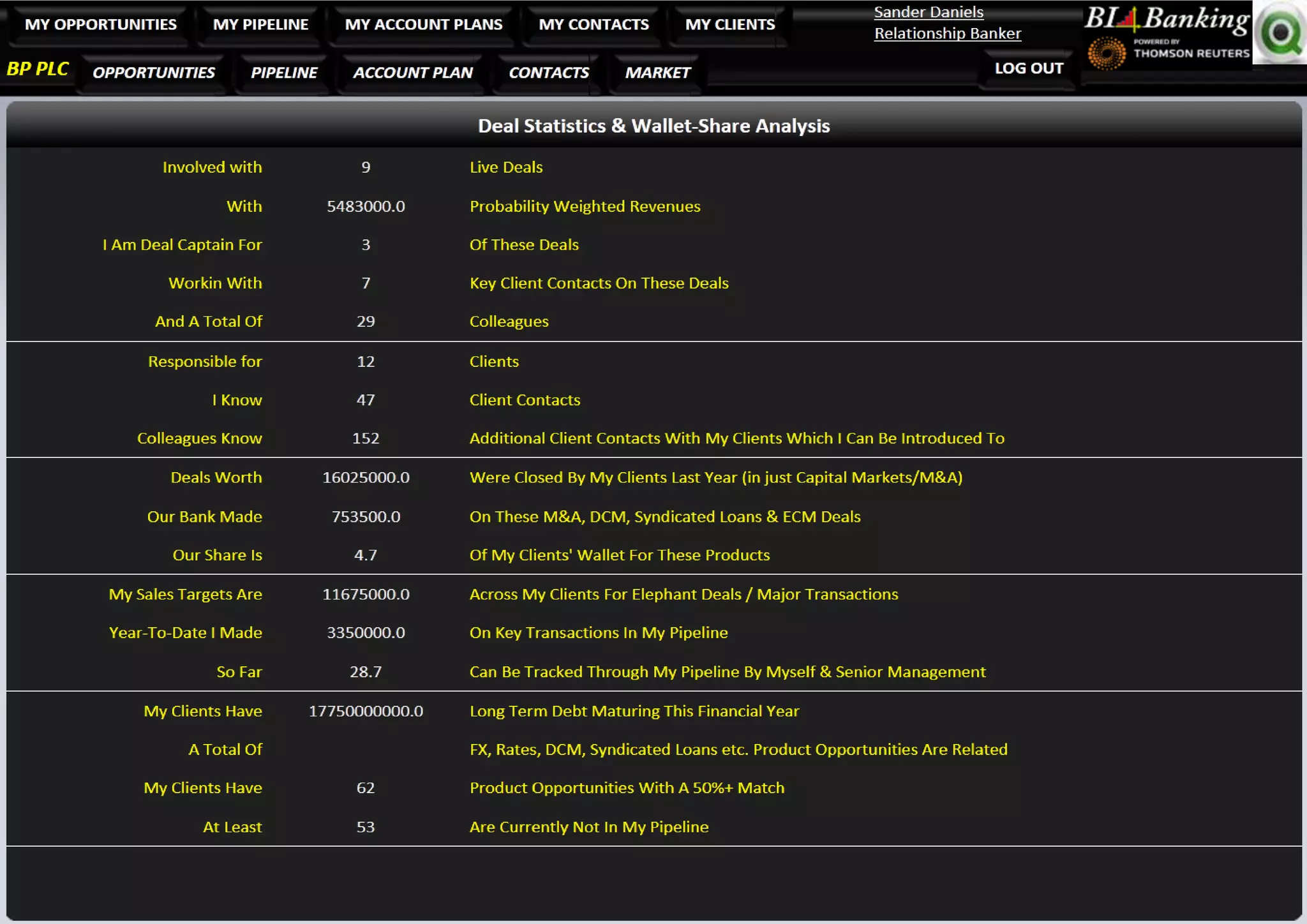Open the My Opportunities tab
The height and width of the screenshot is (924, 1307).
(100, 25)
